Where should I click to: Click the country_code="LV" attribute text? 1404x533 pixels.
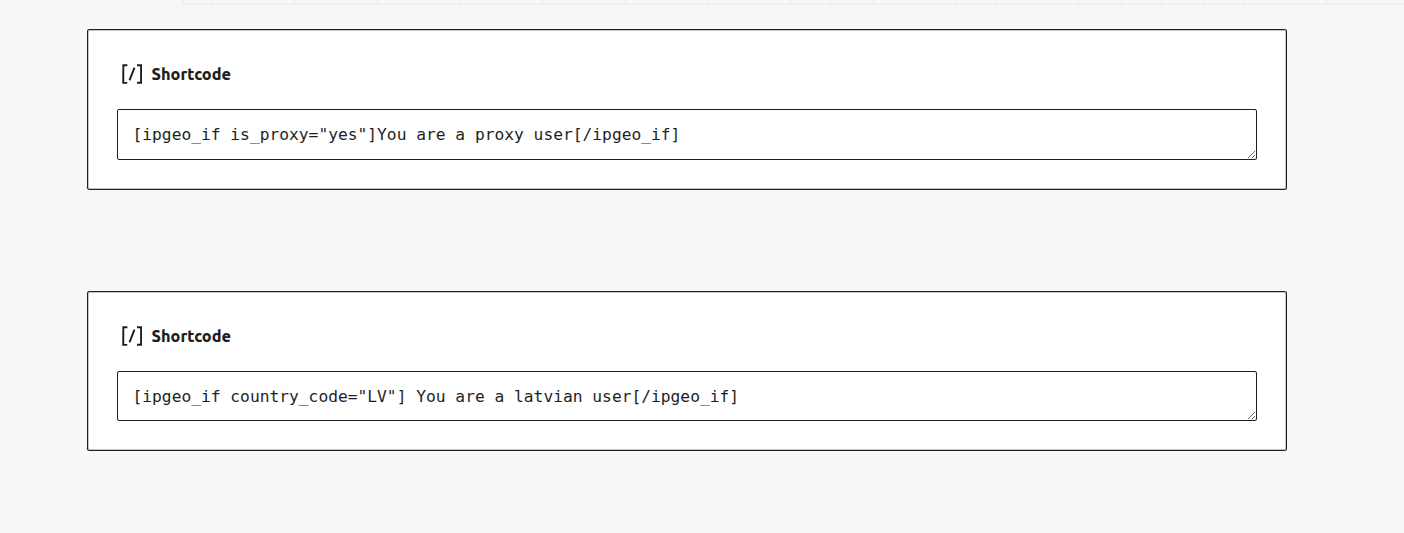tap(313, 397)
